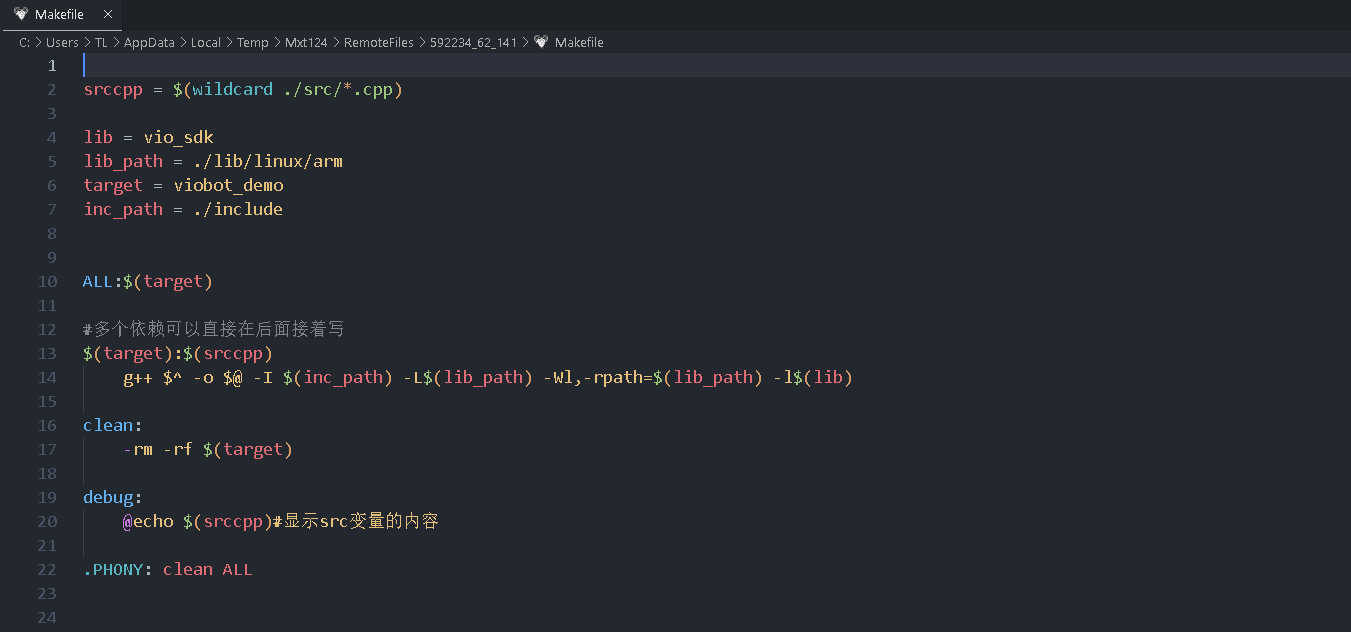This screenshot has height=632, width=1351.
Task: Click the comment '#显示src变量的内容' on line 20
Action: tap(356, 521)
